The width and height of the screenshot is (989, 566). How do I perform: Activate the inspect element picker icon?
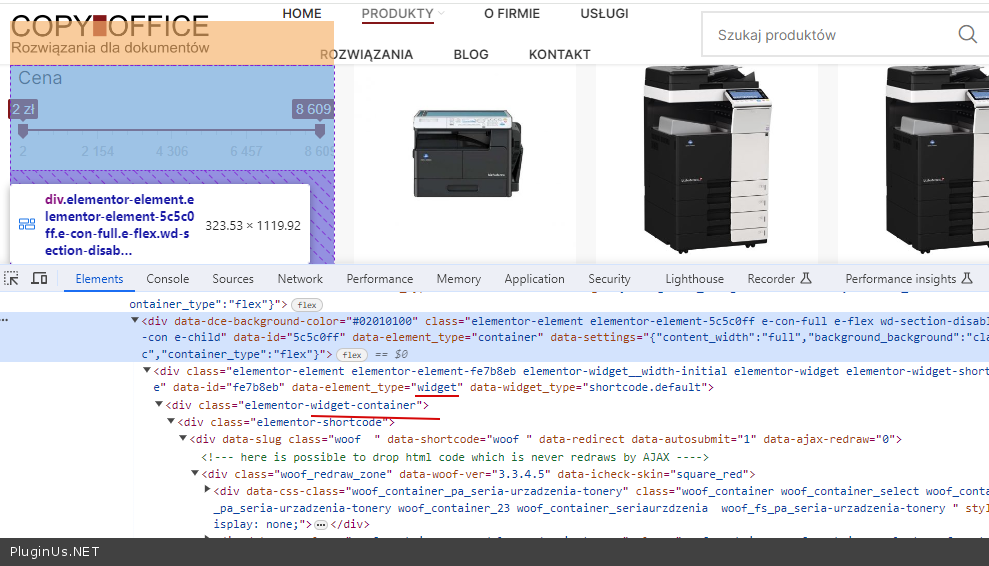coord(12,279)
